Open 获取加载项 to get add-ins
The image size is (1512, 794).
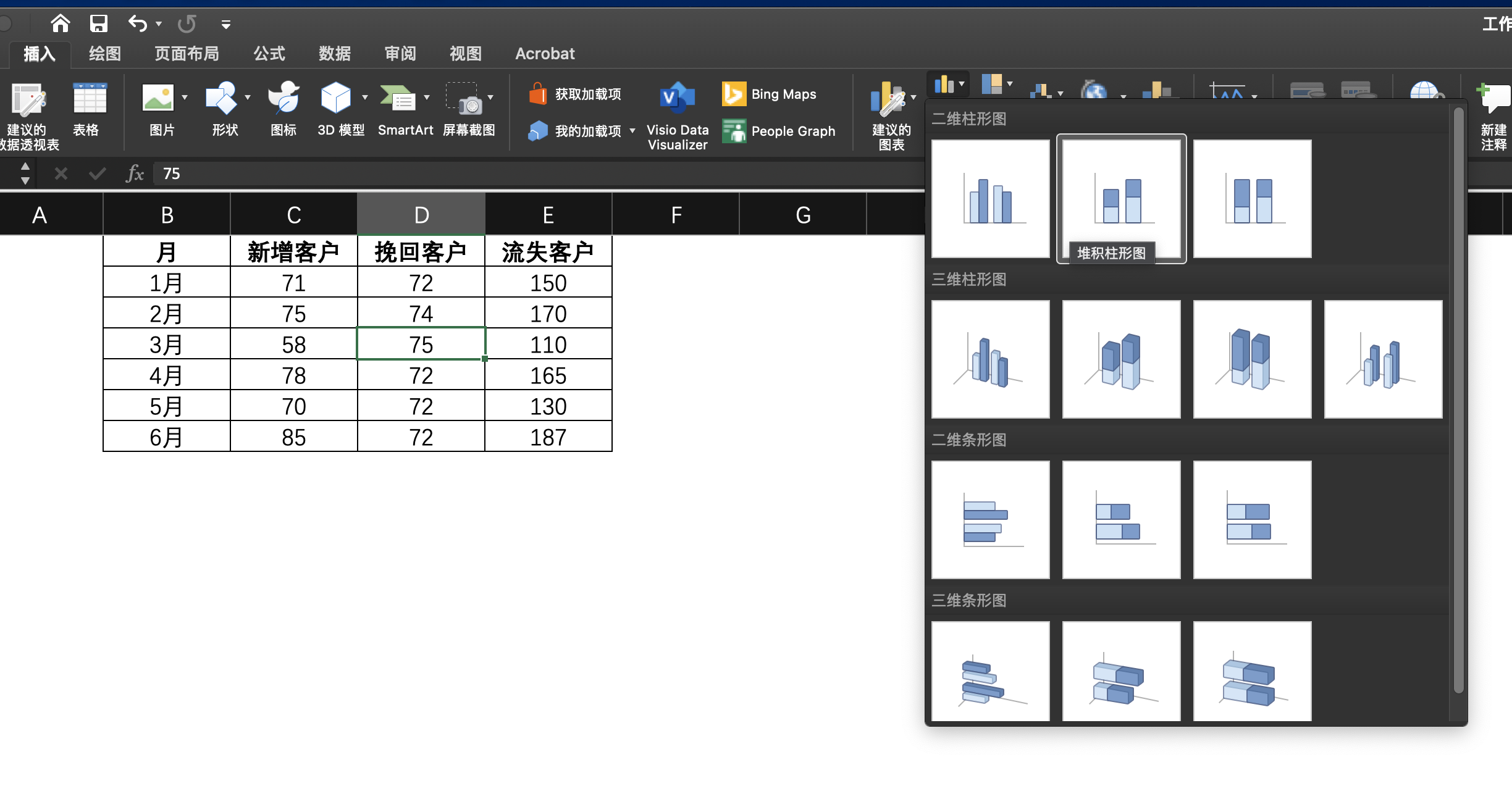[574, 94]
